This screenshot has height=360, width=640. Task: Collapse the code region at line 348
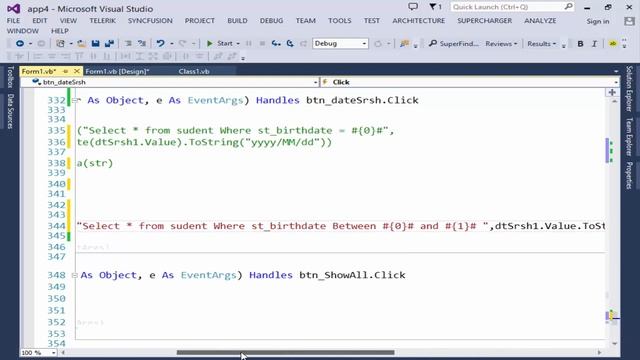[x=74, y=275]
